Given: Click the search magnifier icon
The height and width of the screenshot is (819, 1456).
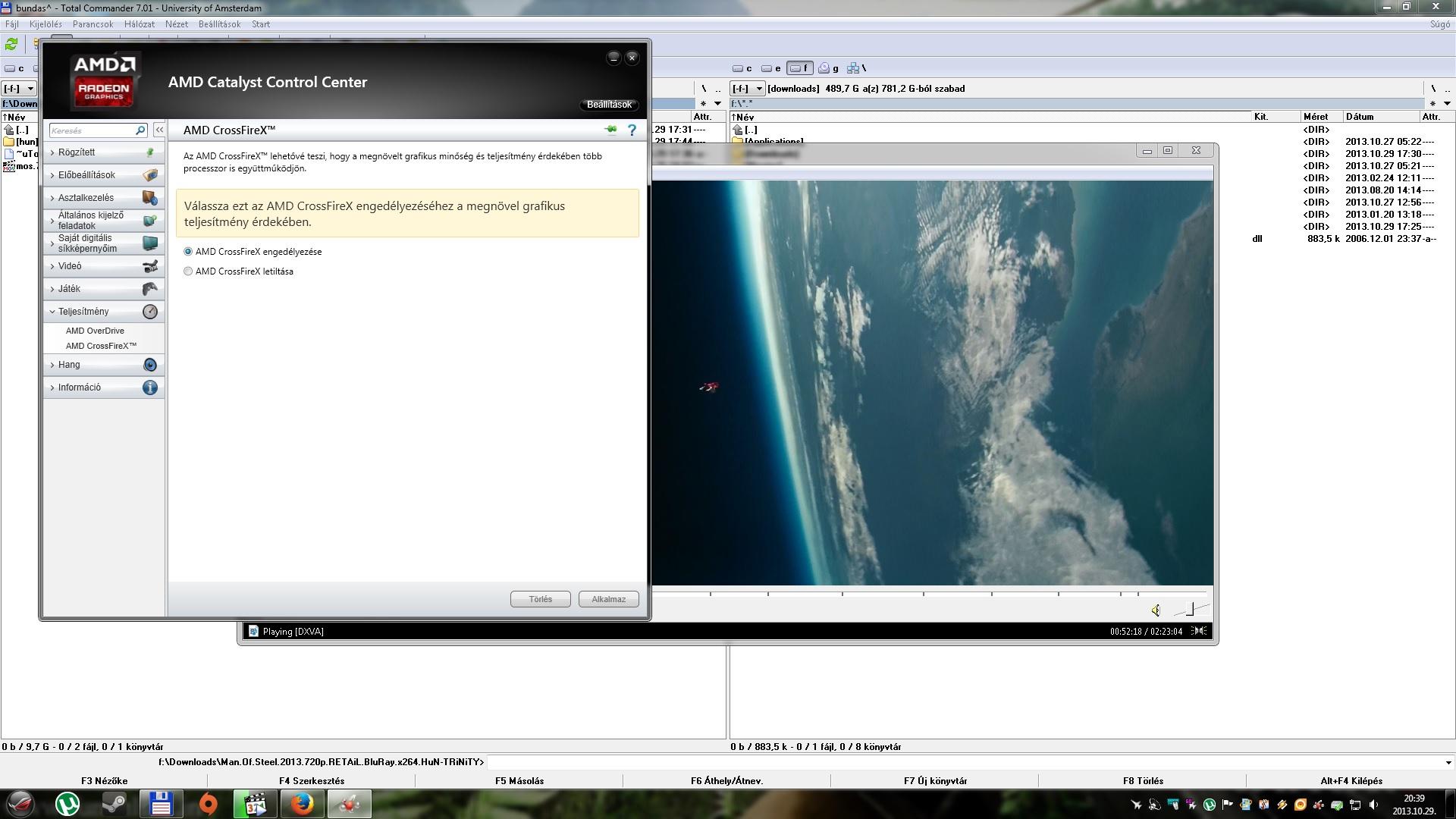Looking at the screenshot, I should 140,130.
